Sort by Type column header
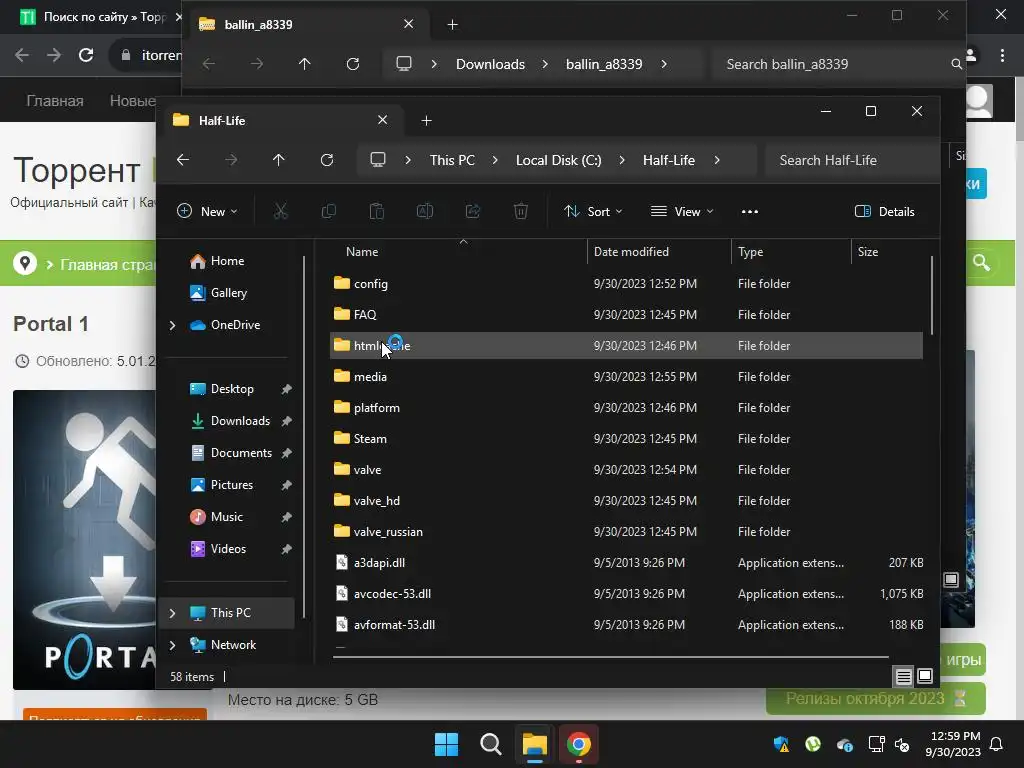The image size is (1024, 768). tap(792, 252)
